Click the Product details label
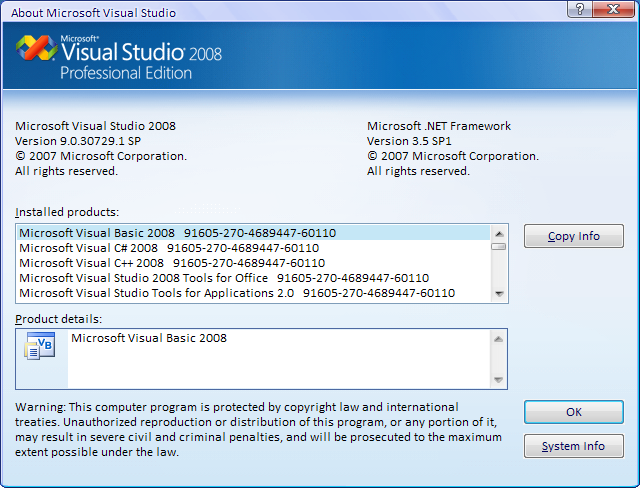This screenshot has height=488, width=640. (x=58, y=319)
